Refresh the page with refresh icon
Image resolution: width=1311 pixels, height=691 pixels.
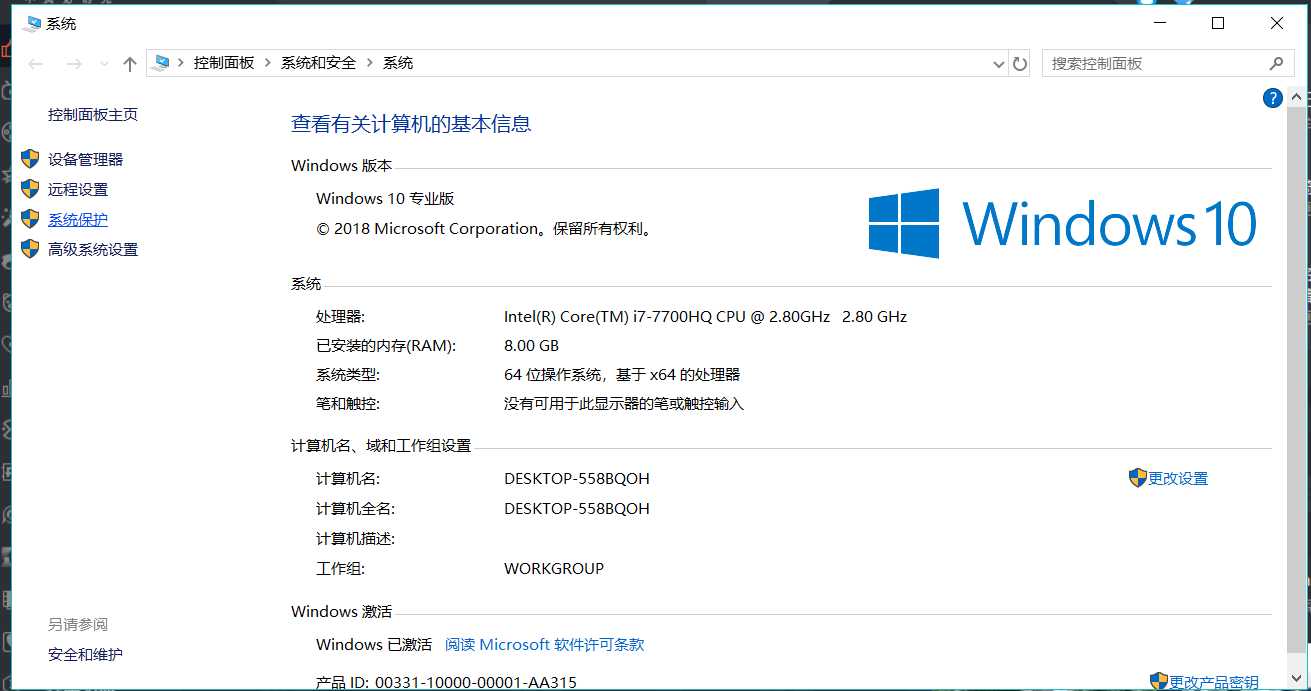[x=1020, y=64]
